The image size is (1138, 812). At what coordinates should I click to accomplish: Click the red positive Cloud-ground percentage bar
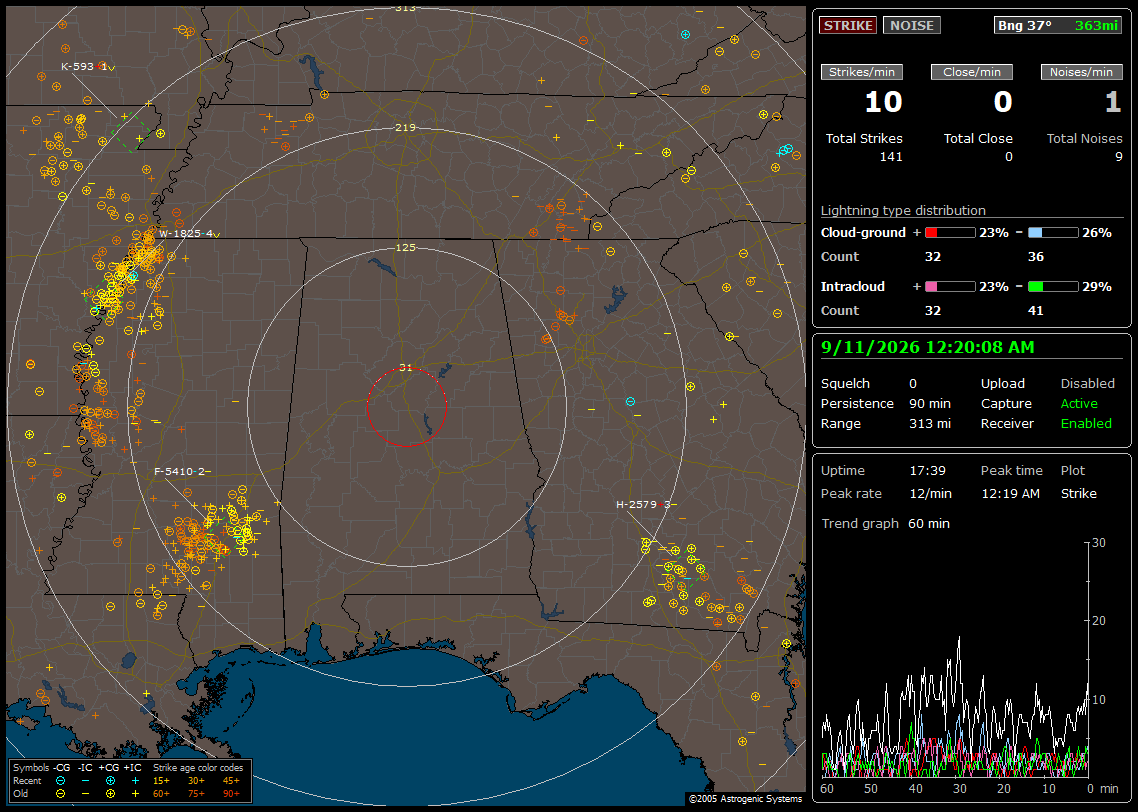[x=950, y=233]
